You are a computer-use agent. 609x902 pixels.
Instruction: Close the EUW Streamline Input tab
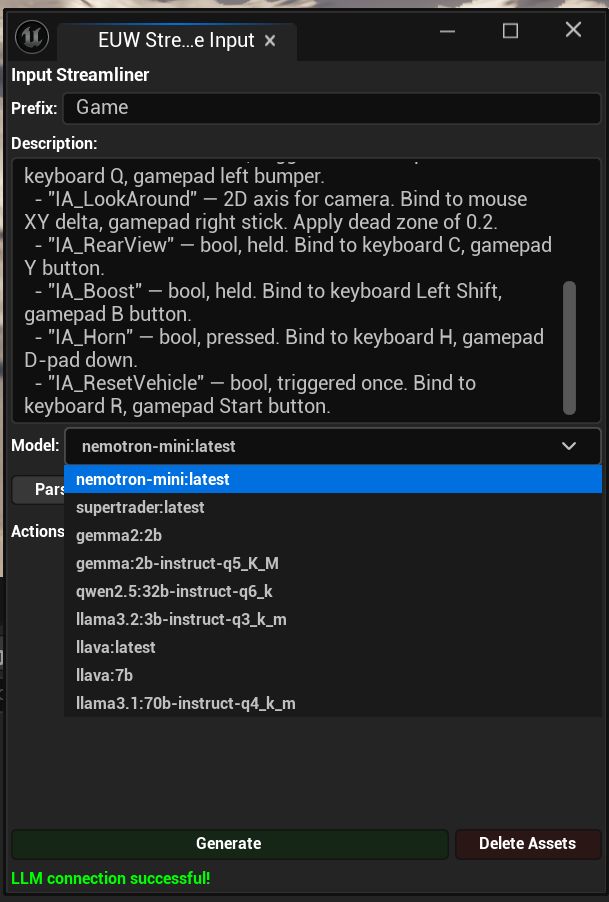point(269,41)
